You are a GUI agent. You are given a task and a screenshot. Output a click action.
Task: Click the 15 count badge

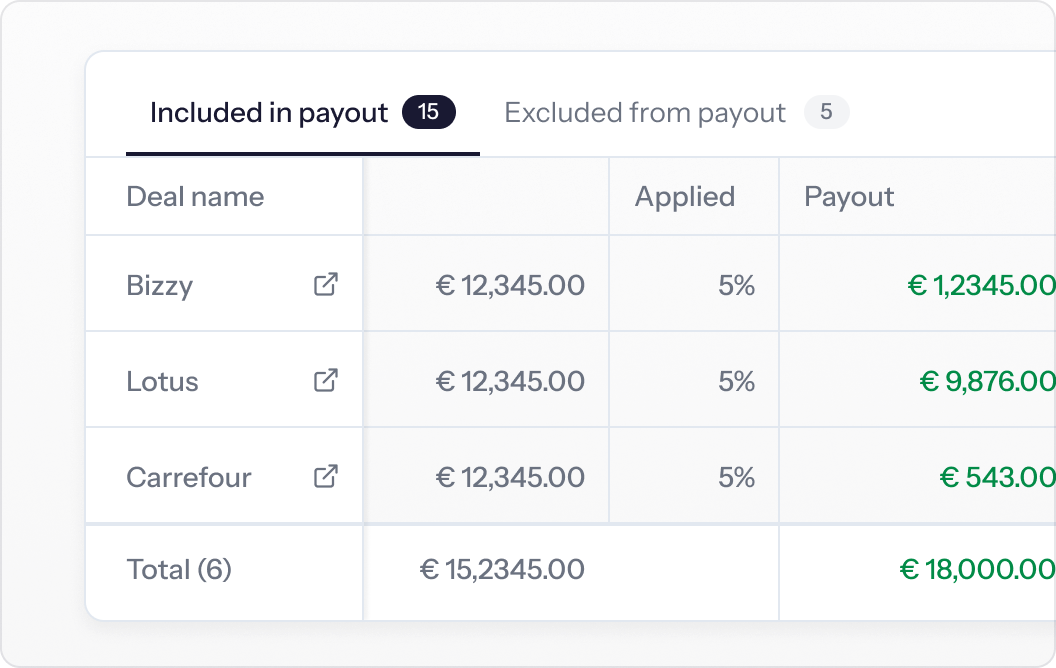[429, 112]
